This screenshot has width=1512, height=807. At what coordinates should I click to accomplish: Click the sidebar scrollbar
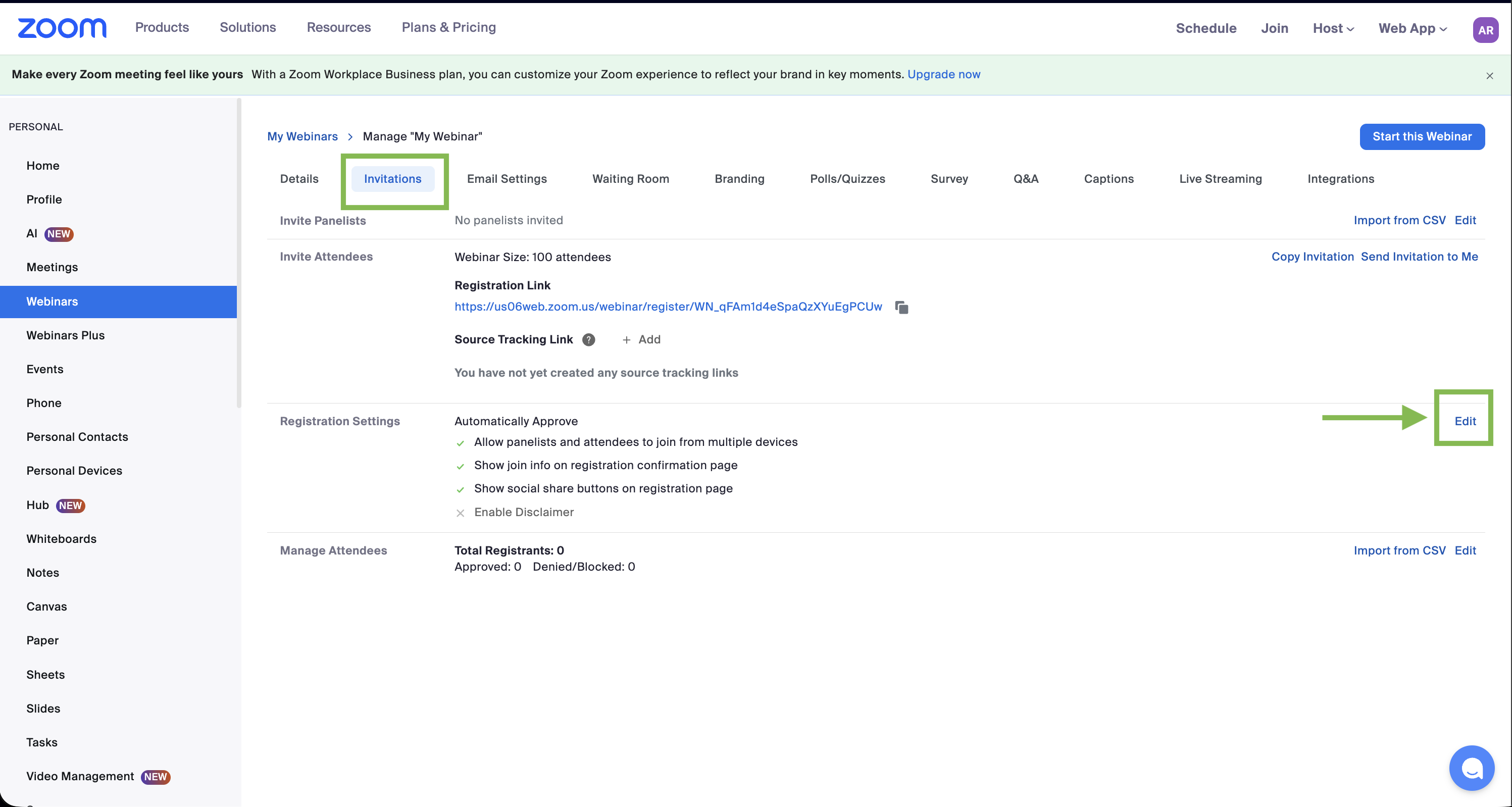pos(239,253)
